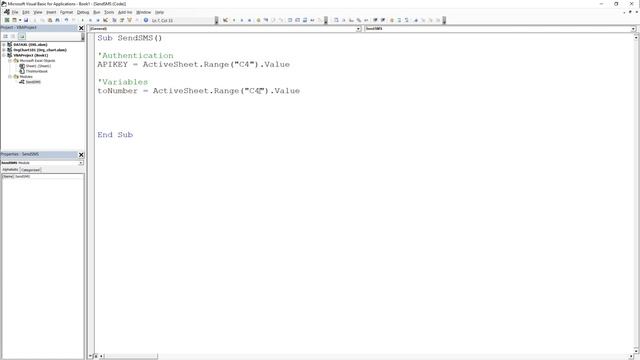640x360 pixels.
Task: Click Outdent icon on Edit toolbar
Action: (383, 20)
